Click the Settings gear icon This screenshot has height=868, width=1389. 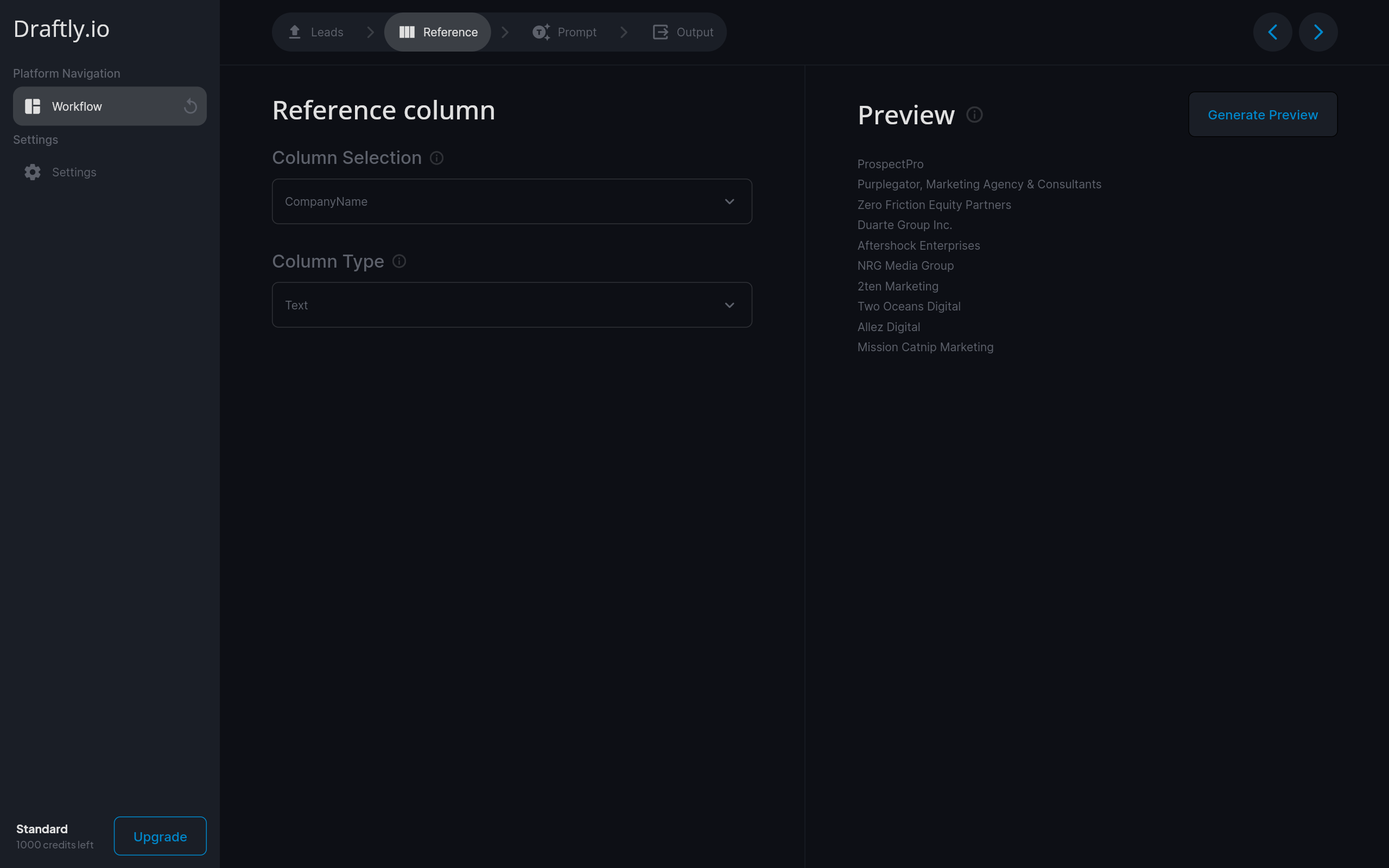pos(33,172)
